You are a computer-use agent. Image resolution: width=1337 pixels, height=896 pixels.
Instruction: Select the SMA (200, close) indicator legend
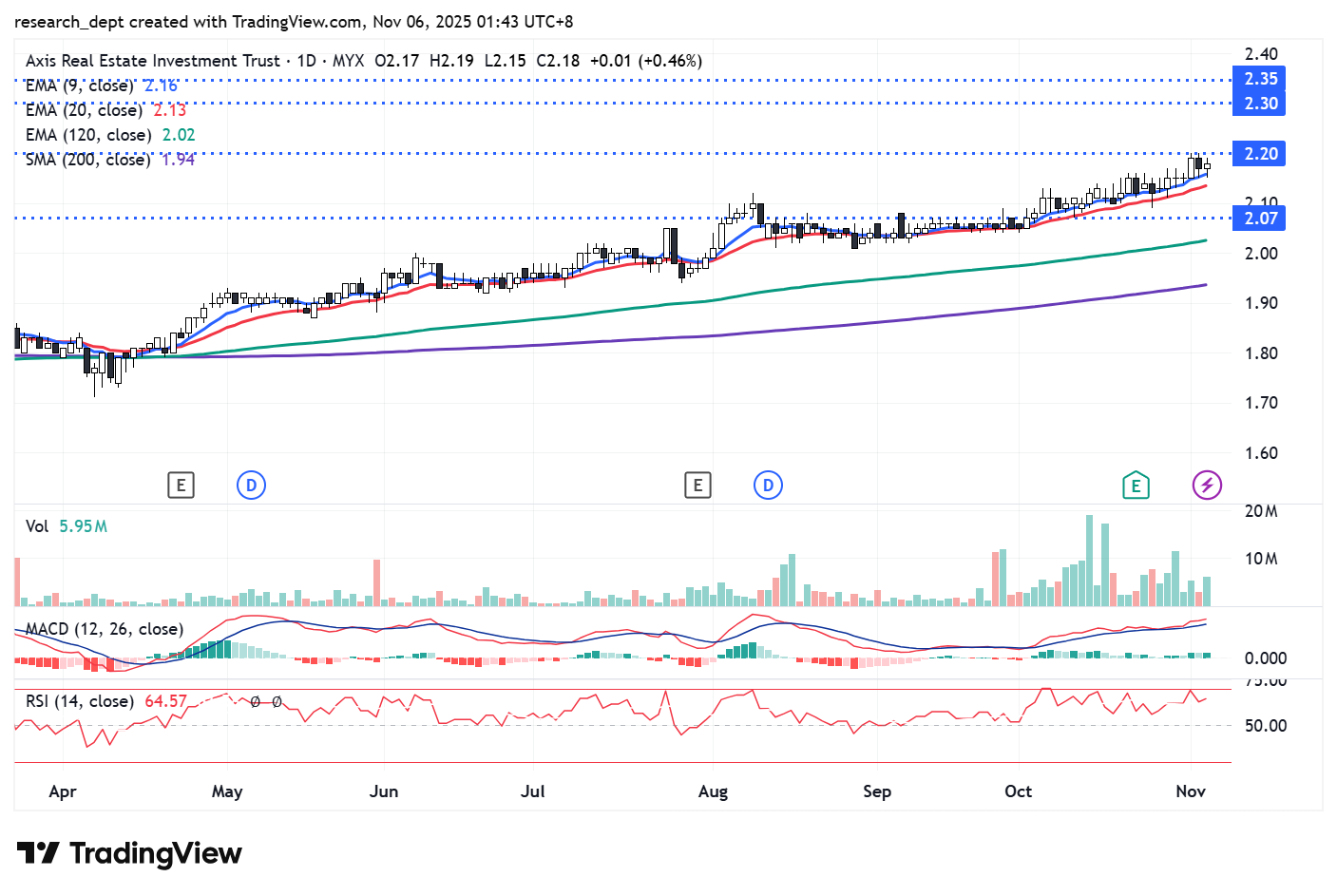87,160
